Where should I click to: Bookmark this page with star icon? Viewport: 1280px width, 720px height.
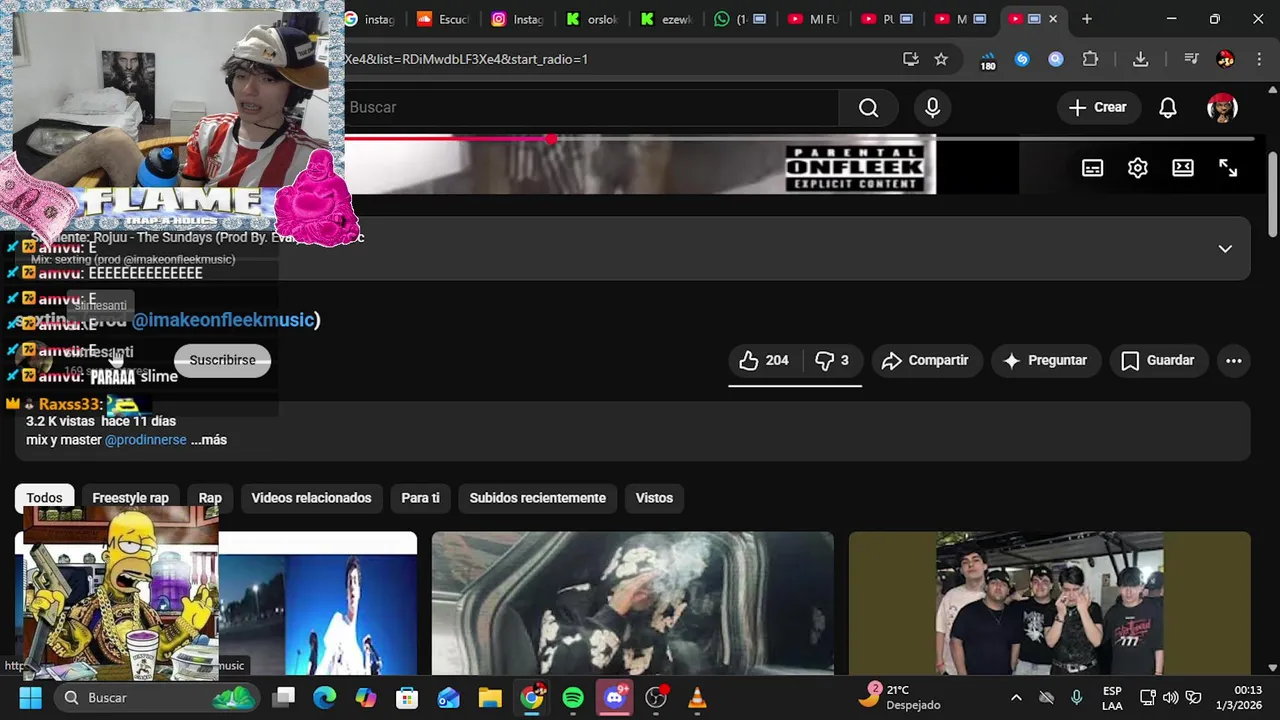940,59
